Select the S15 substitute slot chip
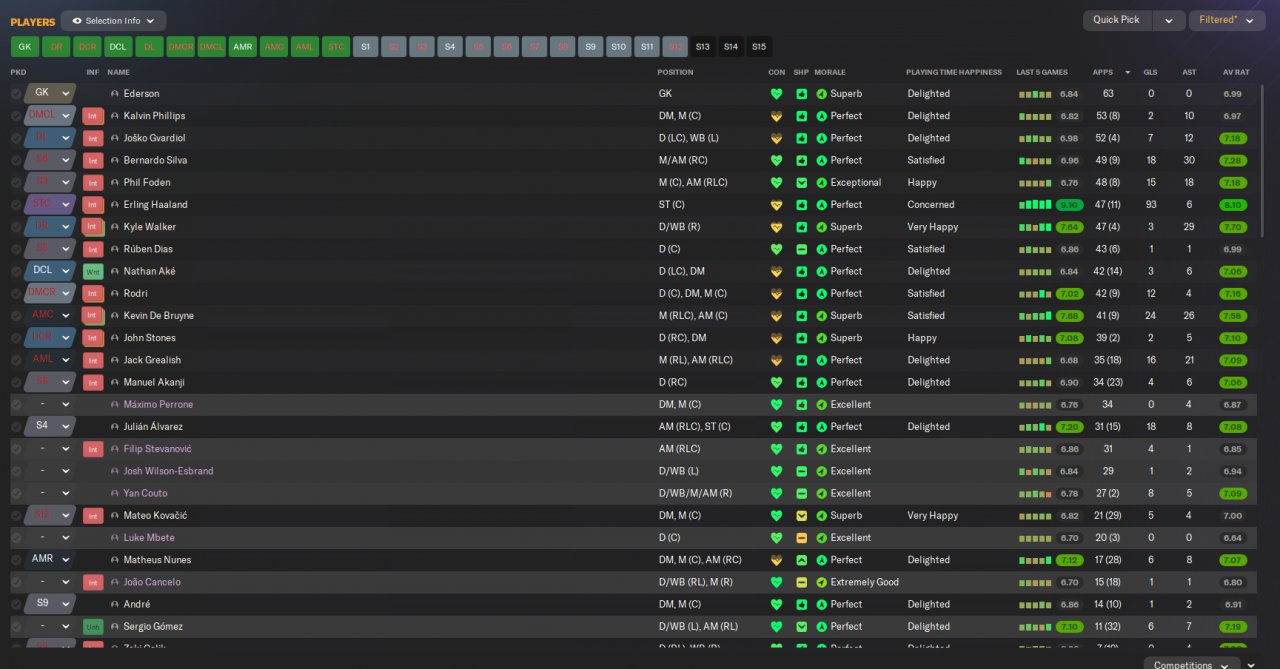The width and height of the screenshot is (1280, 669). 759,47
